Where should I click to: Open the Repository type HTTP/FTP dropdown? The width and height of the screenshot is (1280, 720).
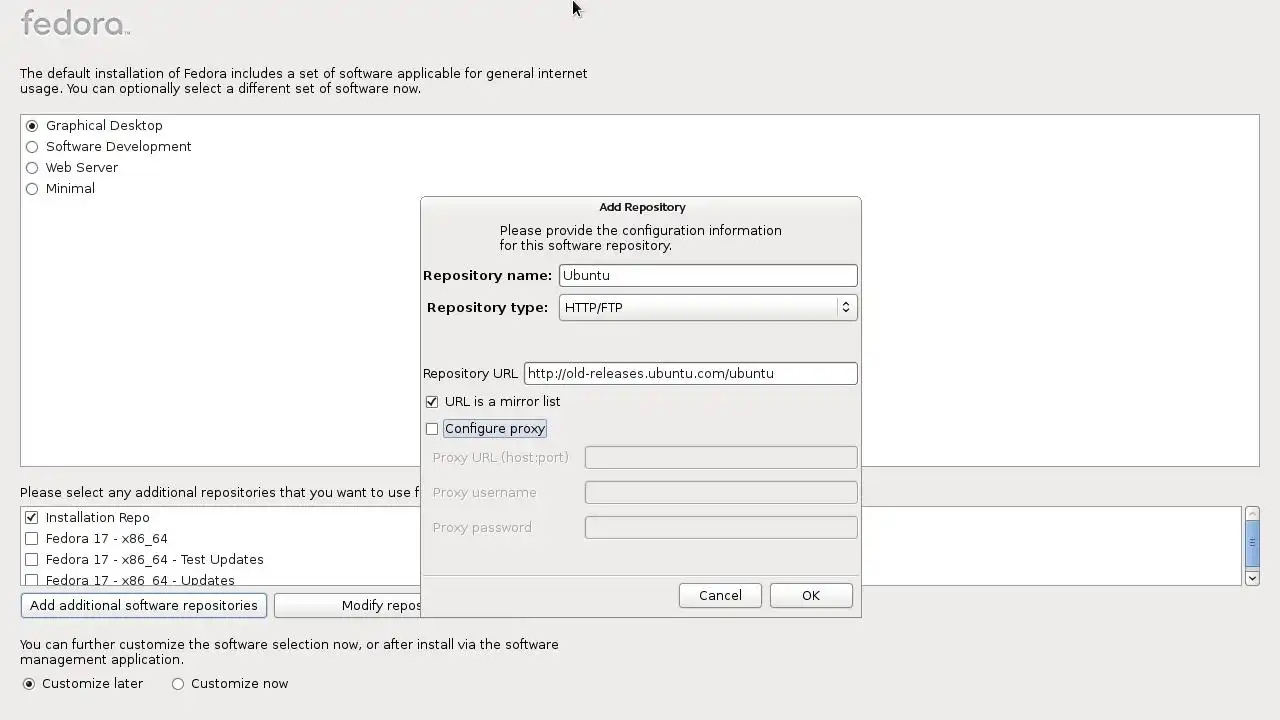click(708, 307)
